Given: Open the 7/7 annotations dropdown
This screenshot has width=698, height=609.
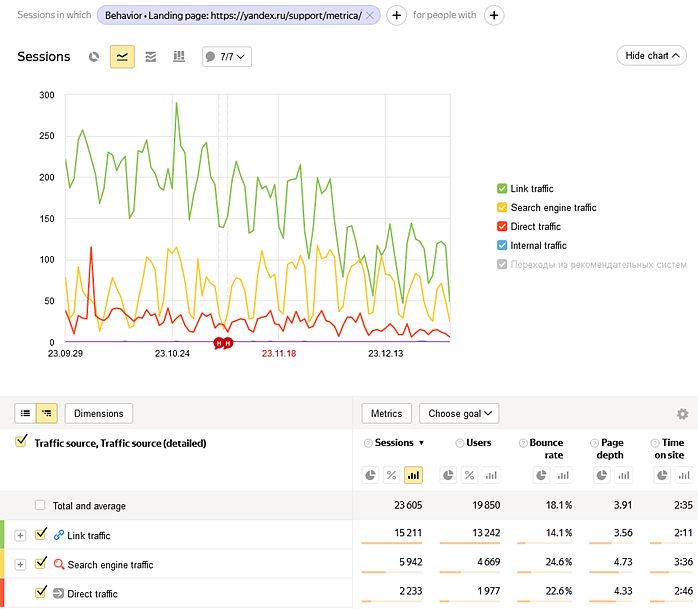Looking at the screenshot, I should point(226,57).
